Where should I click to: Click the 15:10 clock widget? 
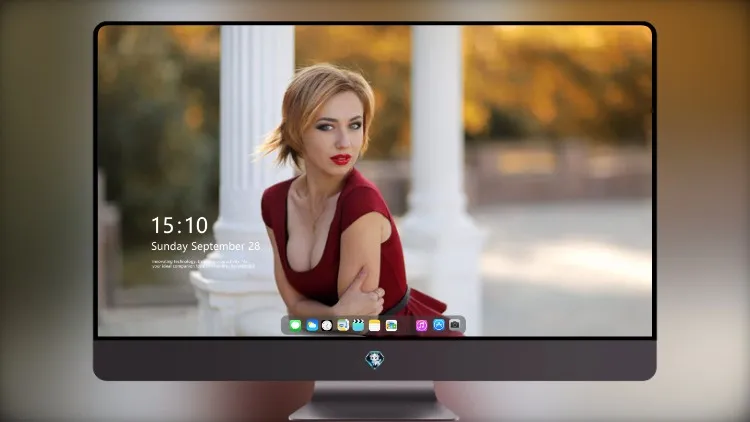click(x=179, y=225)
